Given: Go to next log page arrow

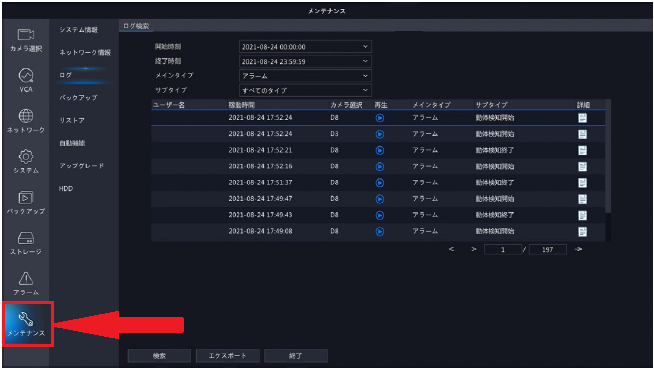Looking at the screenshot, I should point(473,249).
